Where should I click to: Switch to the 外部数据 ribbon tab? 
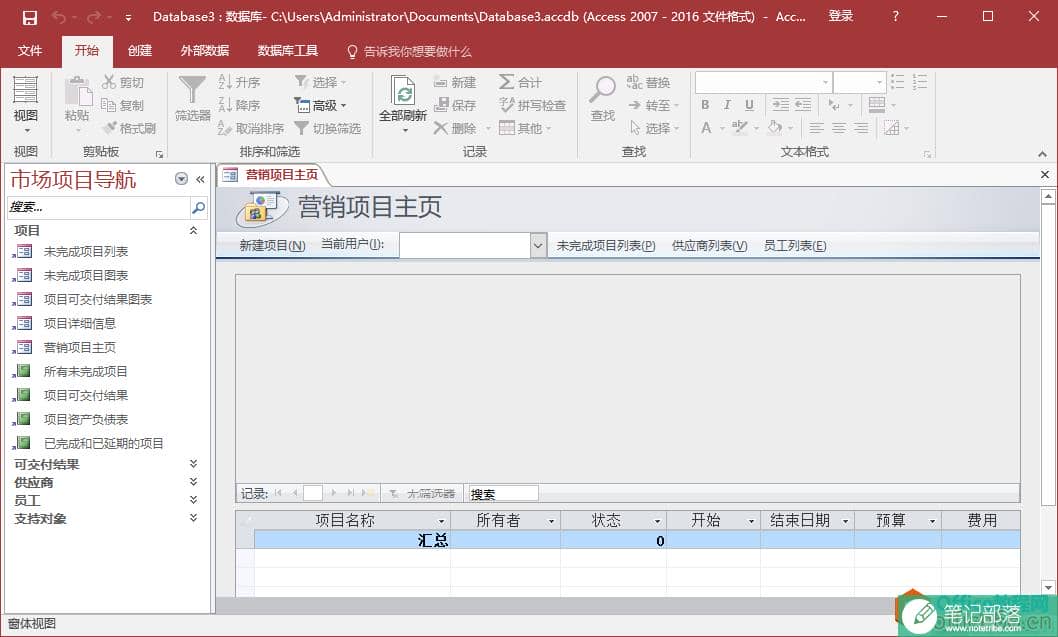[x=204, y=51]
